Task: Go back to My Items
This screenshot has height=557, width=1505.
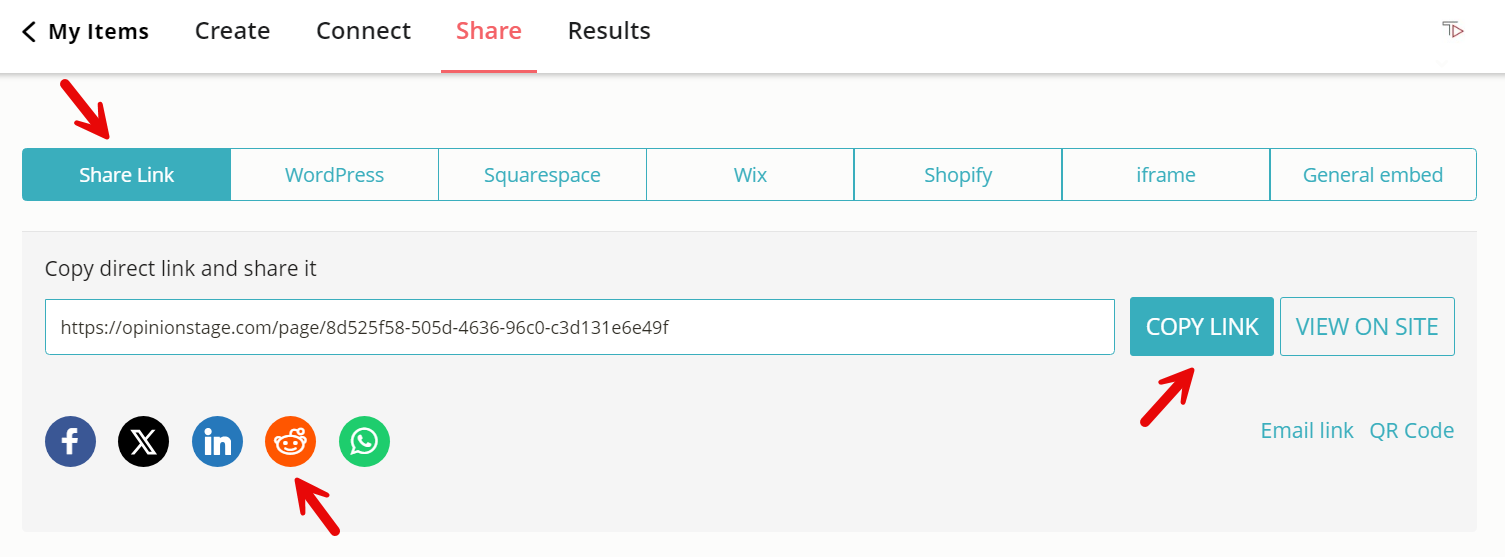Action: [85, 32]
